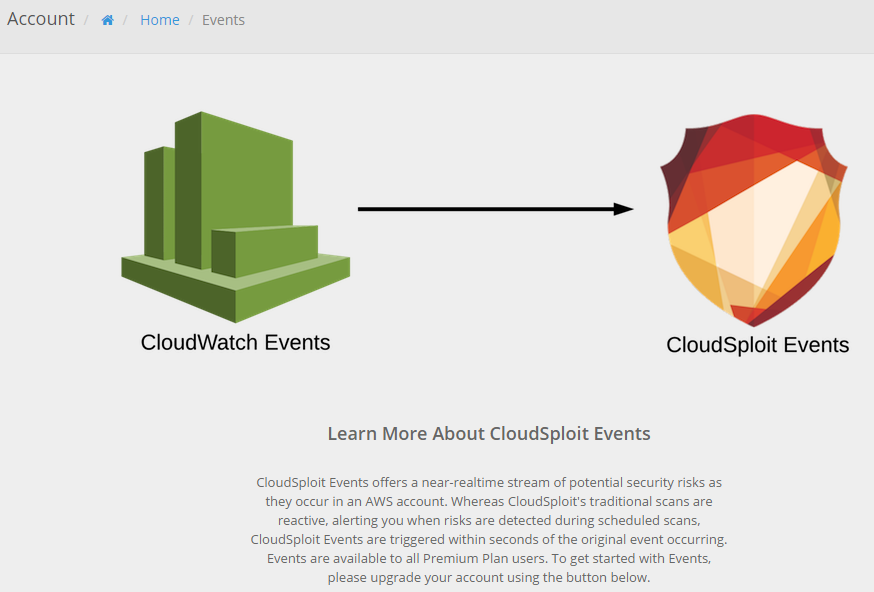Open the Home breadcrumb link
Viewport: 874px width, 592px height.
tap(159, 20)
